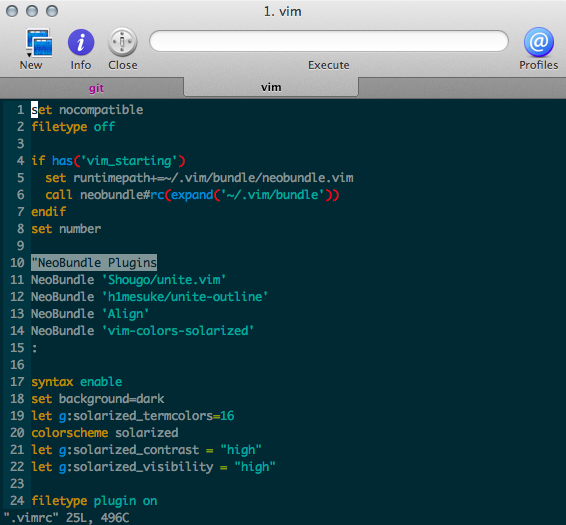Click the Info toolbar icon
The image size is (566, 525).
click(x=81, y=43)
